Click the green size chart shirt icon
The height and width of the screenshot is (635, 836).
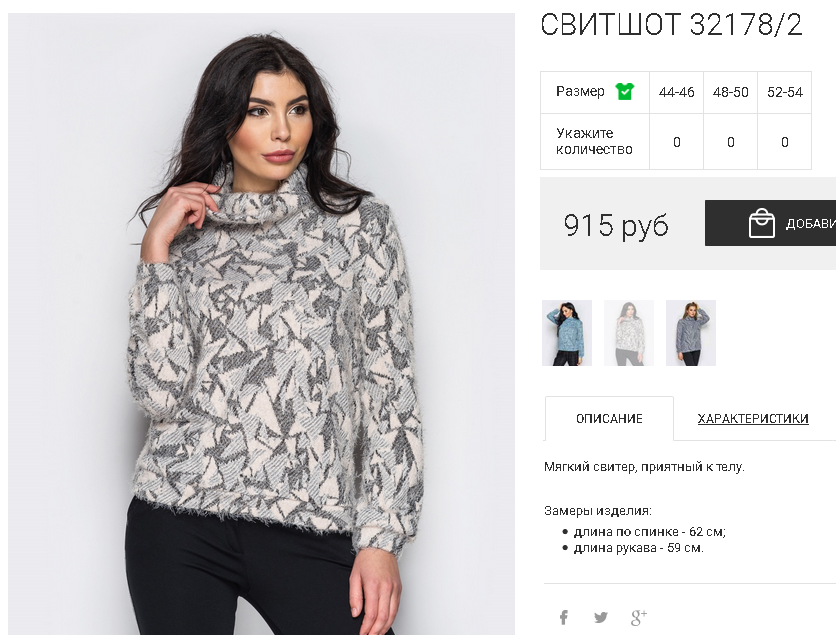624,91
